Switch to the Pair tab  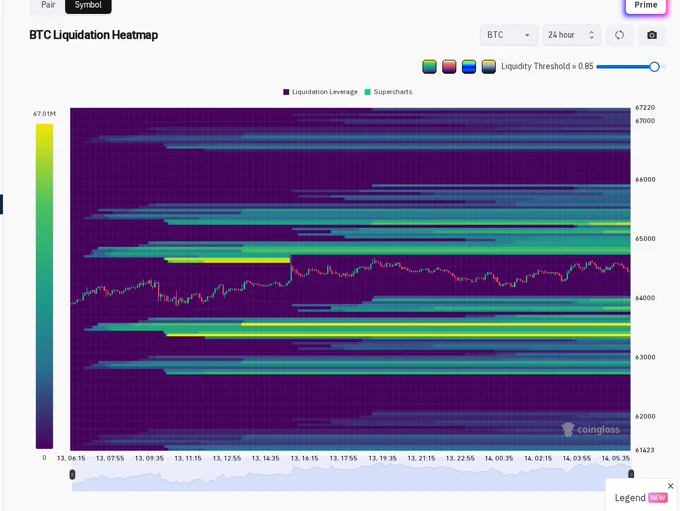coord(48,5)
